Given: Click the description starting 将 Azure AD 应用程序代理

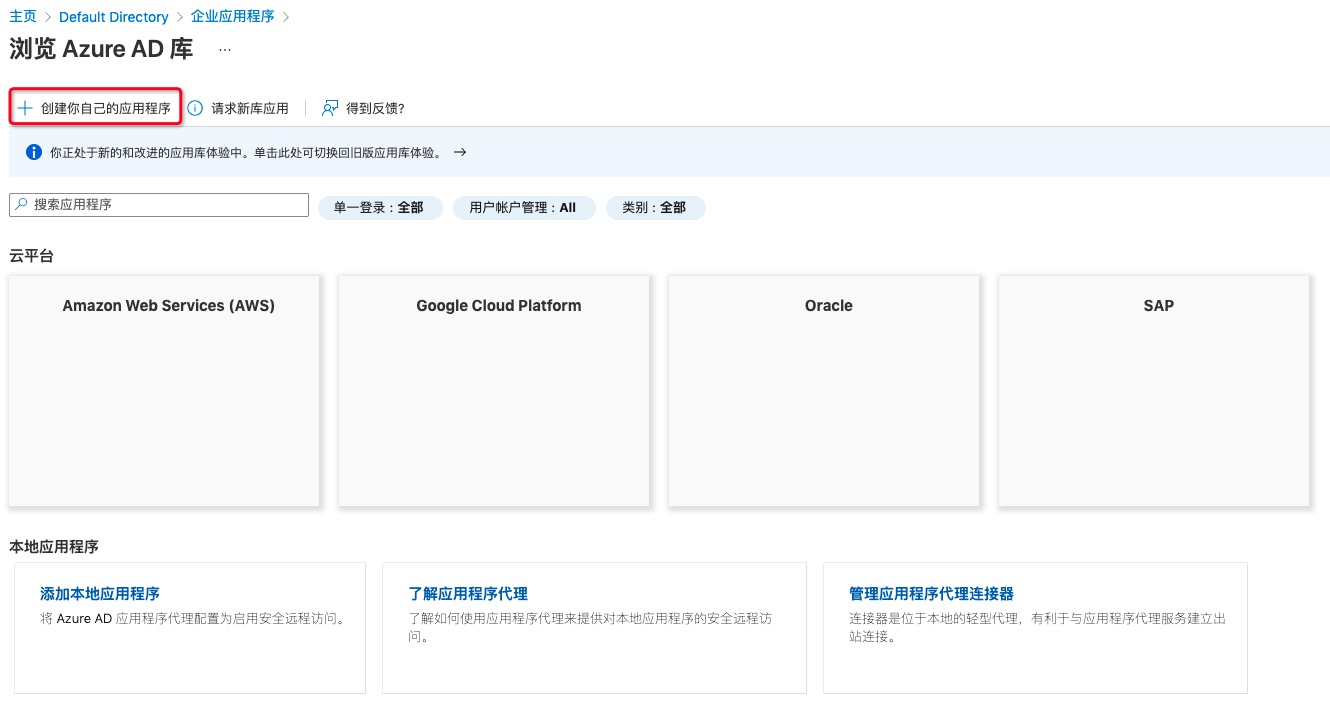Looking at the screenshot, I should [x=193, y=619].
